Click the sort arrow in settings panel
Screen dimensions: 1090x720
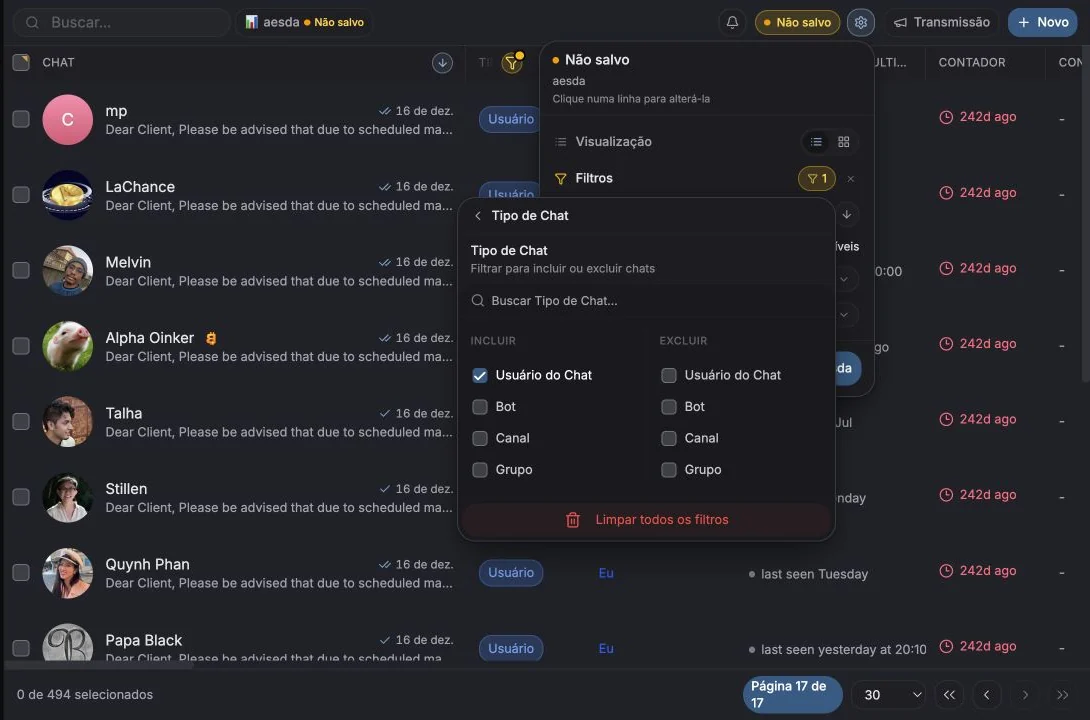pyautogui.click(x=847, y=215)
